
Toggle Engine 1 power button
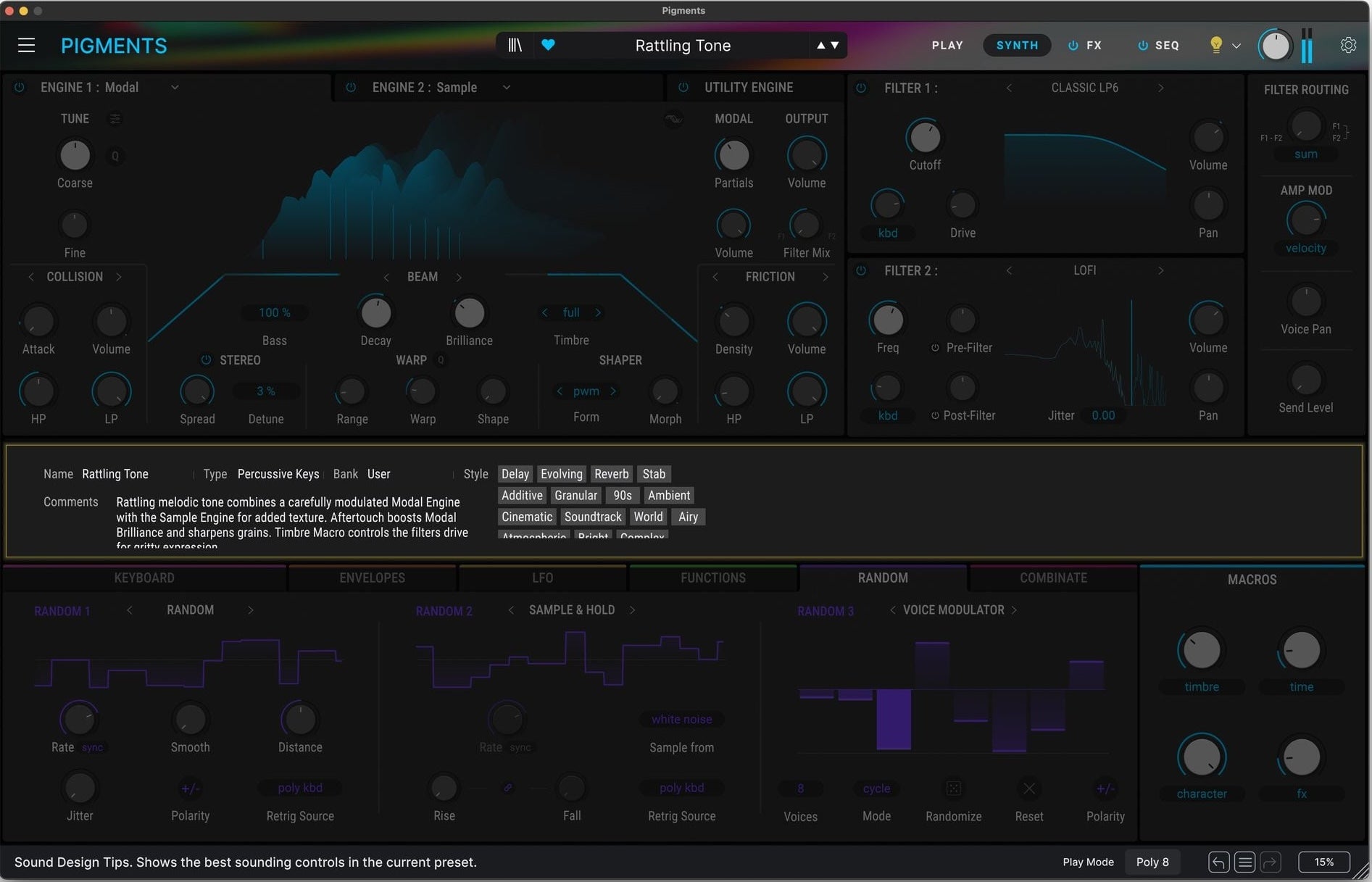point(20,87)
